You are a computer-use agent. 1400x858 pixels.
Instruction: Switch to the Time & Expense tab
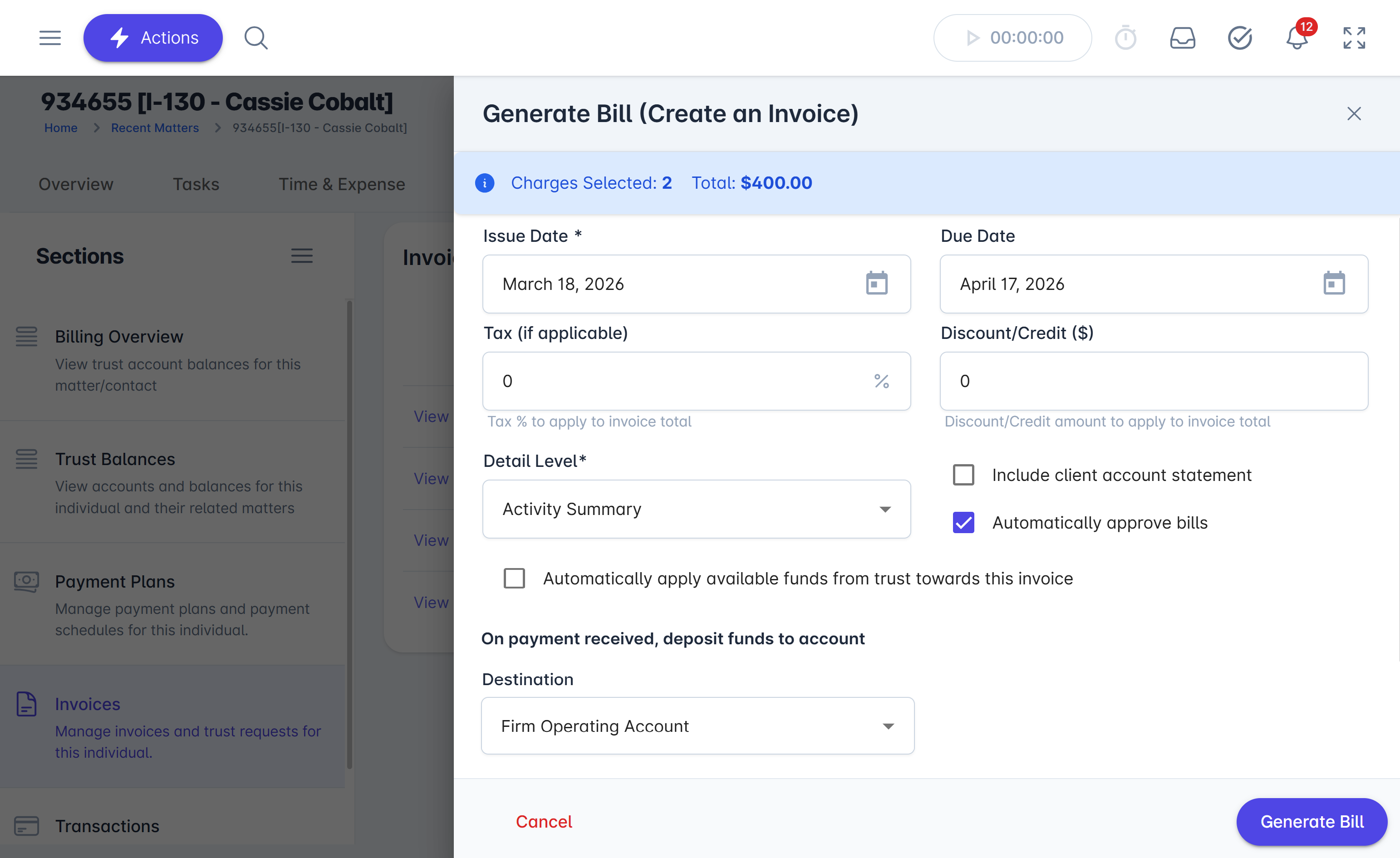(x=341, y=184)
